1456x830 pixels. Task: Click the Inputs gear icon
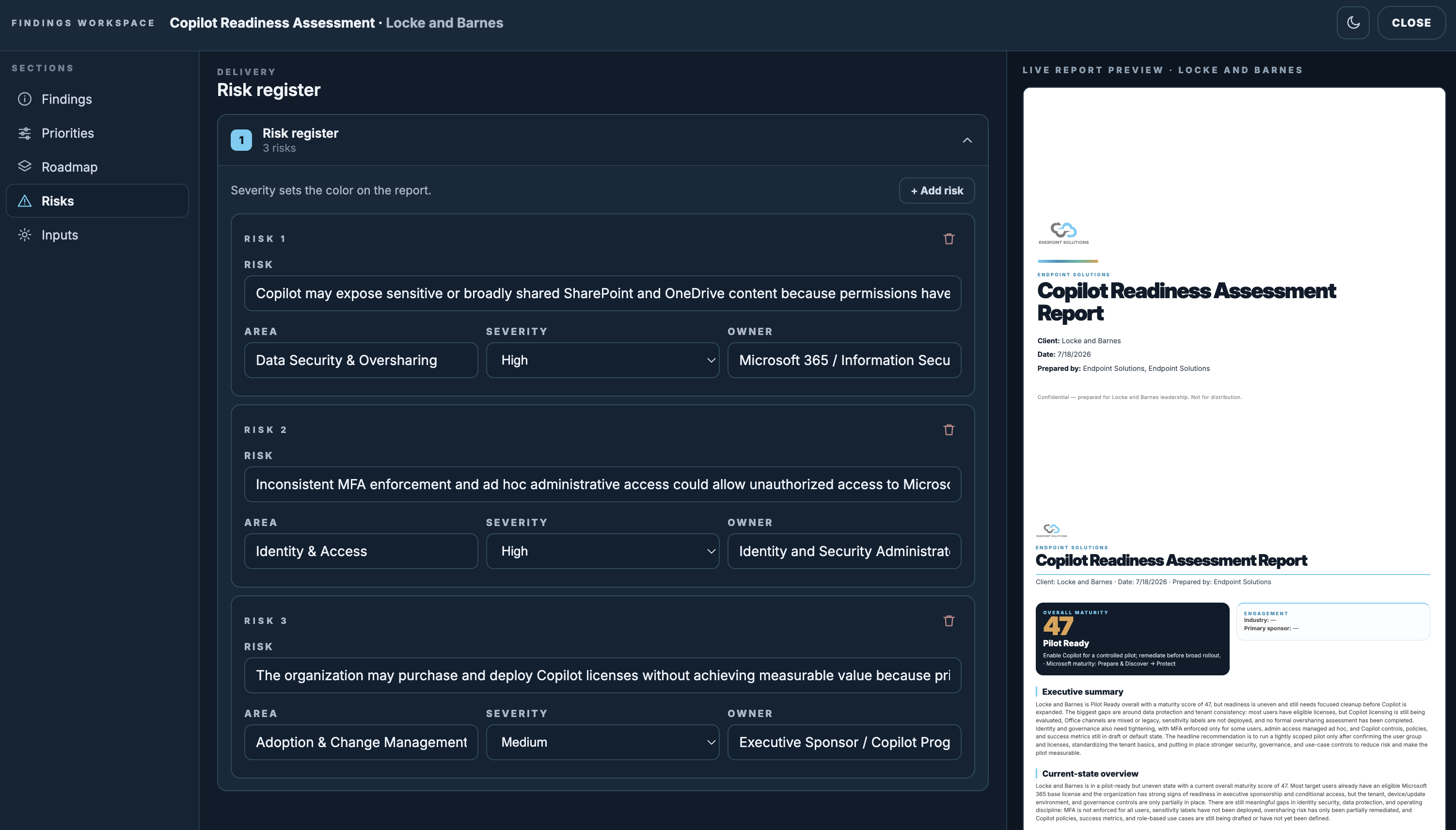tap(25, 235)
